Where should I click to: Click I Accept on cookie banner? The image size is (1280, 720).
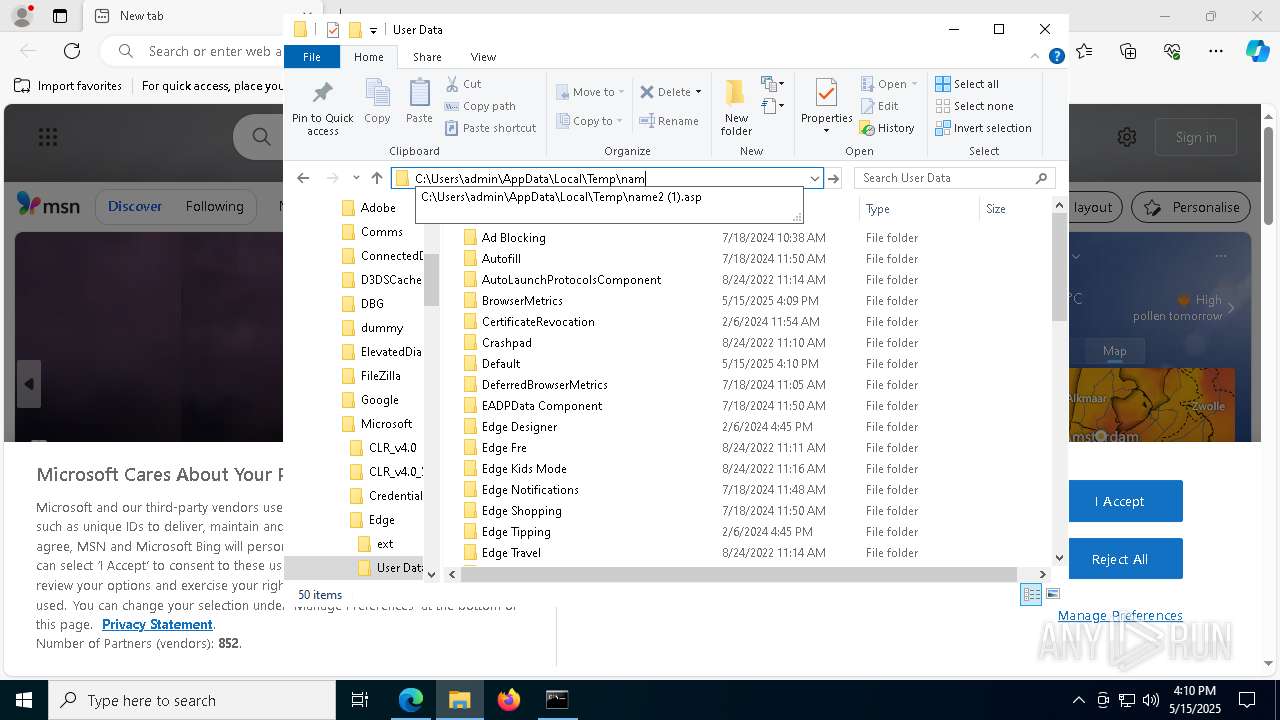[1119, 501]
